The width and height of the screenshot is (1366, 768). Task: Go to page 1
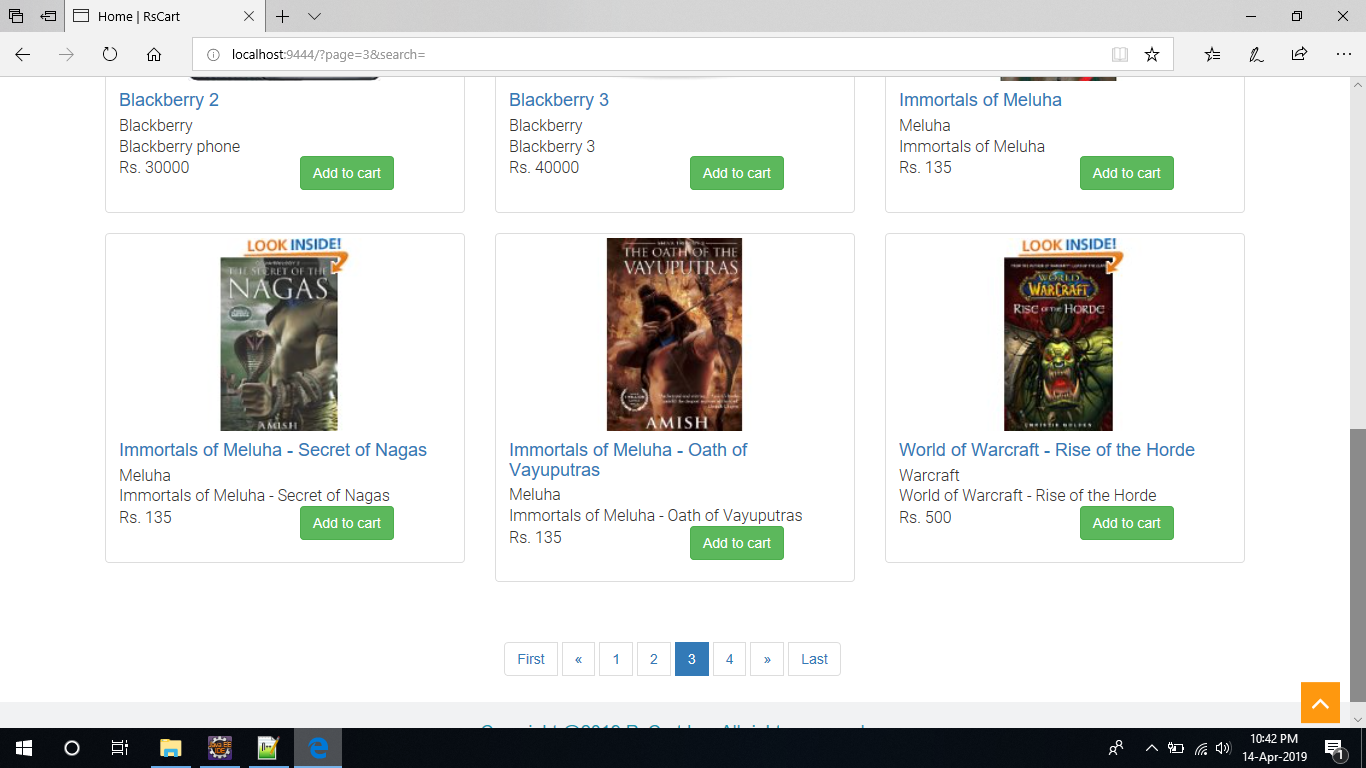click(616, 659)
